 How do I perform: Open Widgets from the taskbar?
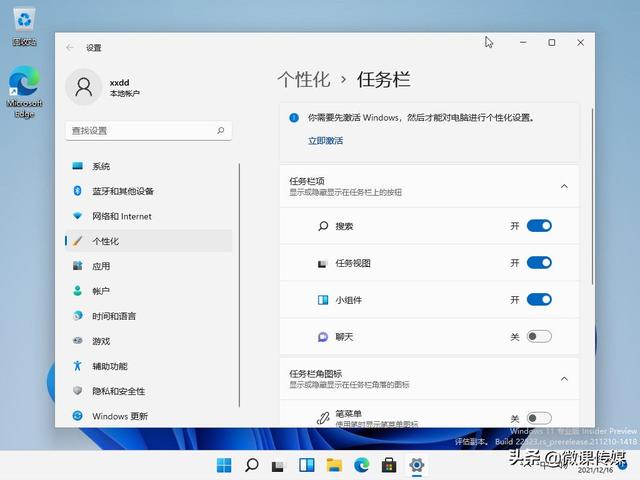307,465
